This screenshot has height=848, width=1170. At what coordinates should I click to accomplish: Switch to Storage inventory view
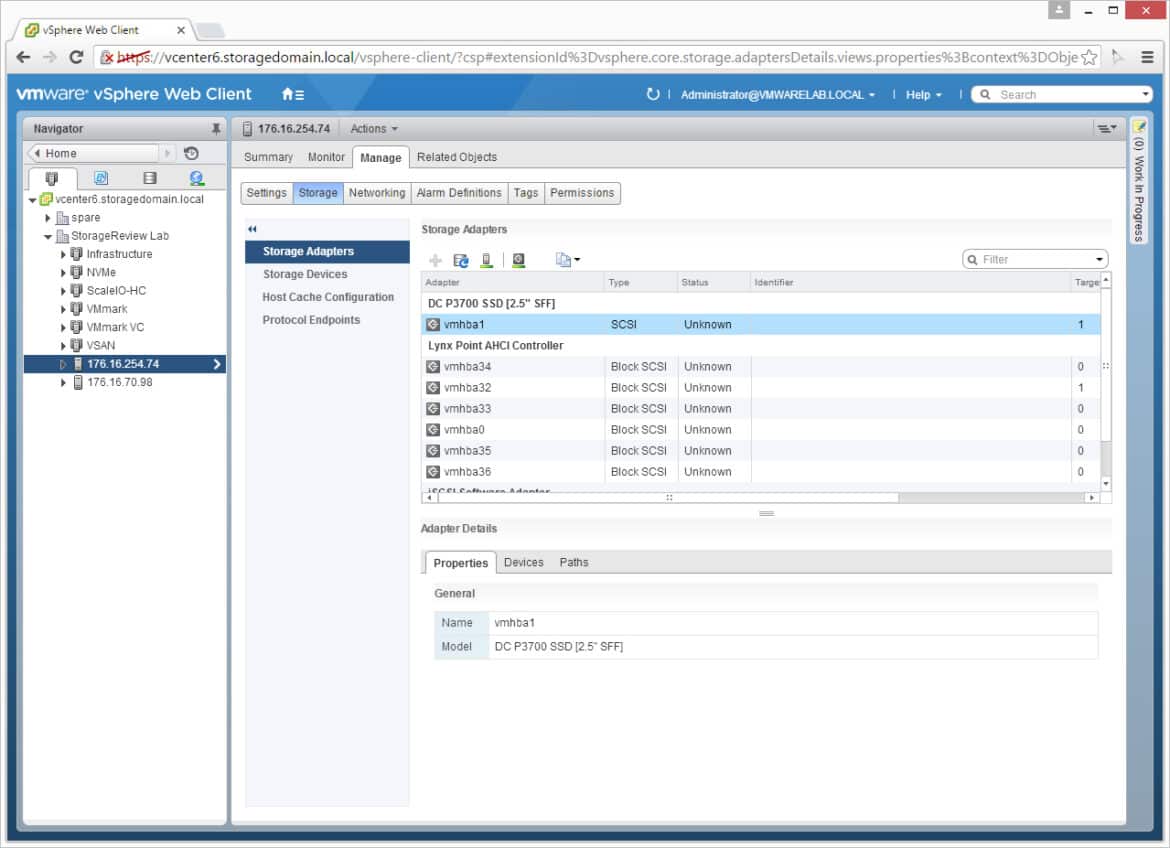[149, 178]
